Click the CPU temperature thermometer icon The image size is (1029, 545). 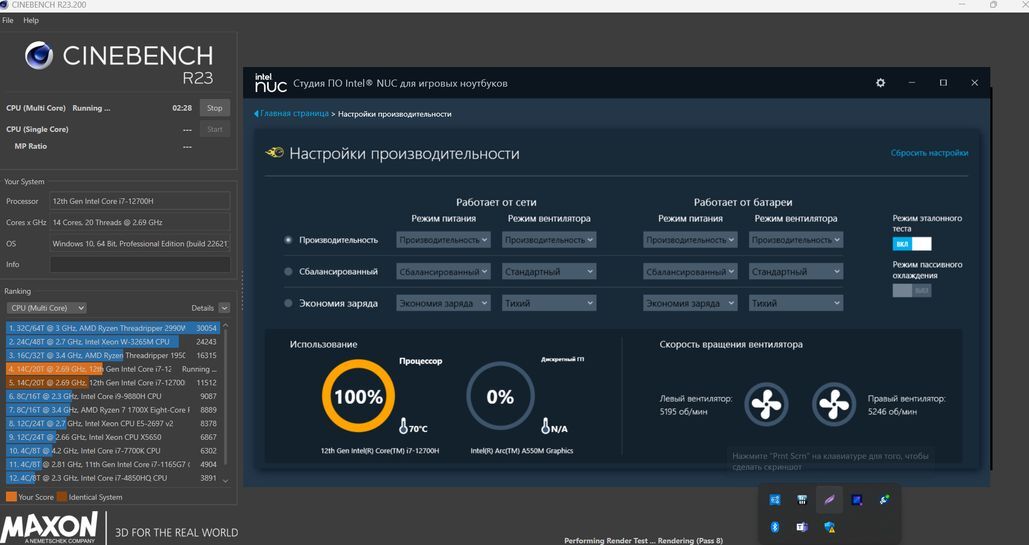(404, 427)
